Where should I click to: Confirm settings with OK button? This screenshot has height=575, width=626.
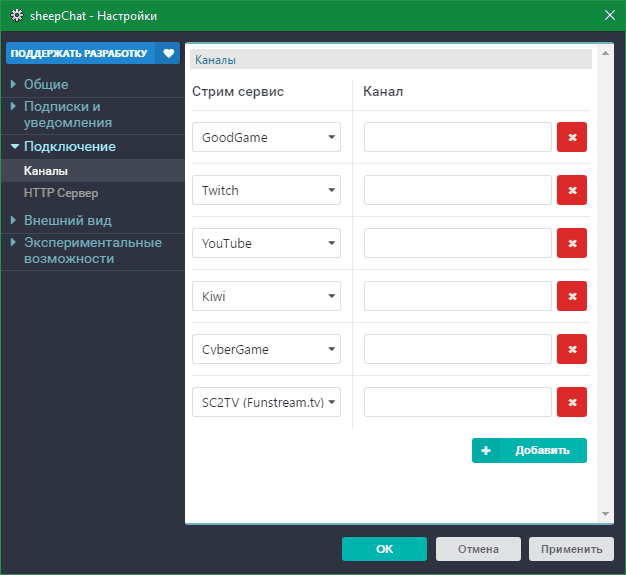(384, 549)
